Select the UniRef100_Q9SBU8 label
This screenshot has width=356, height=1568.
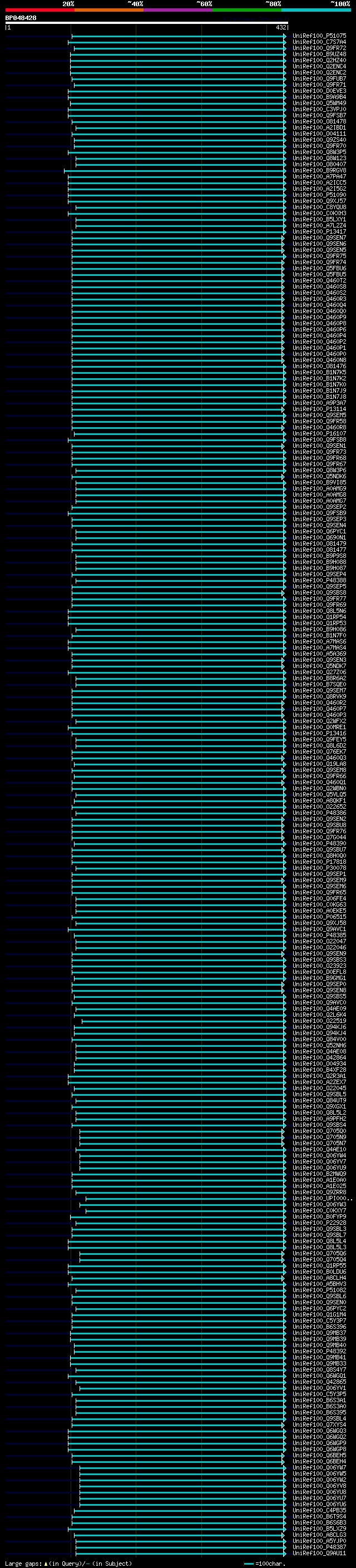(x=319, y=825)
